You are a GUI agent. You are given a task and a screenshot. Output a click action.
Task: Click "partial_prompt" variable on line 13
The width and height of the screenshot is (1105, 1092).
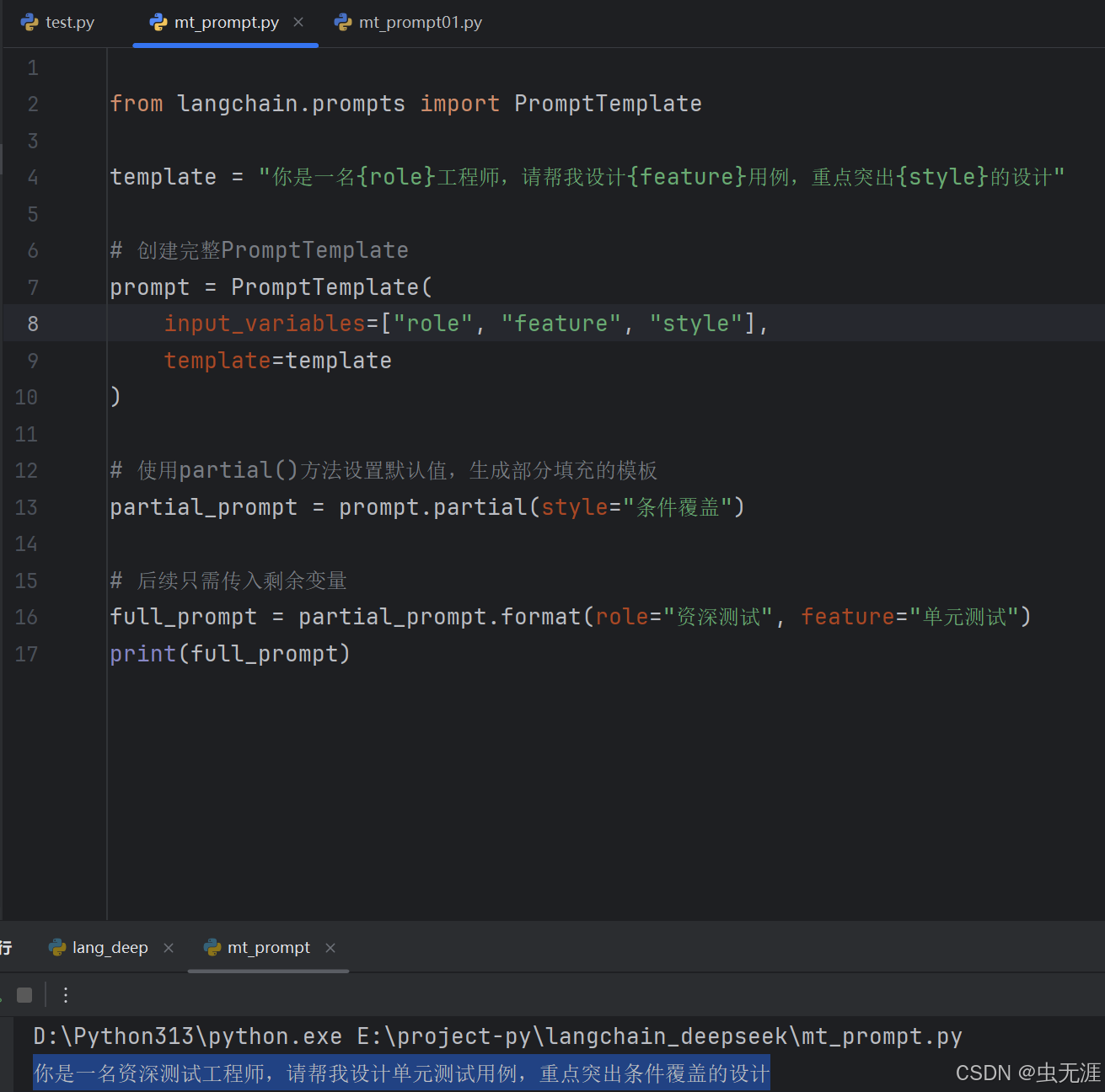(204, 507)
